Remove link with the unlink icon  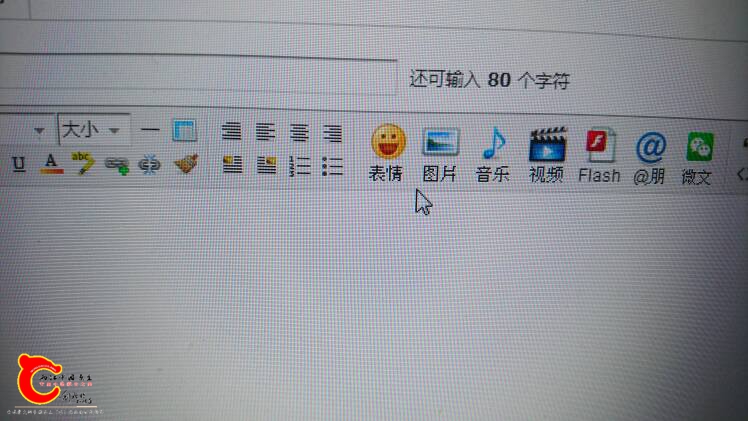[x=149, y=165]
